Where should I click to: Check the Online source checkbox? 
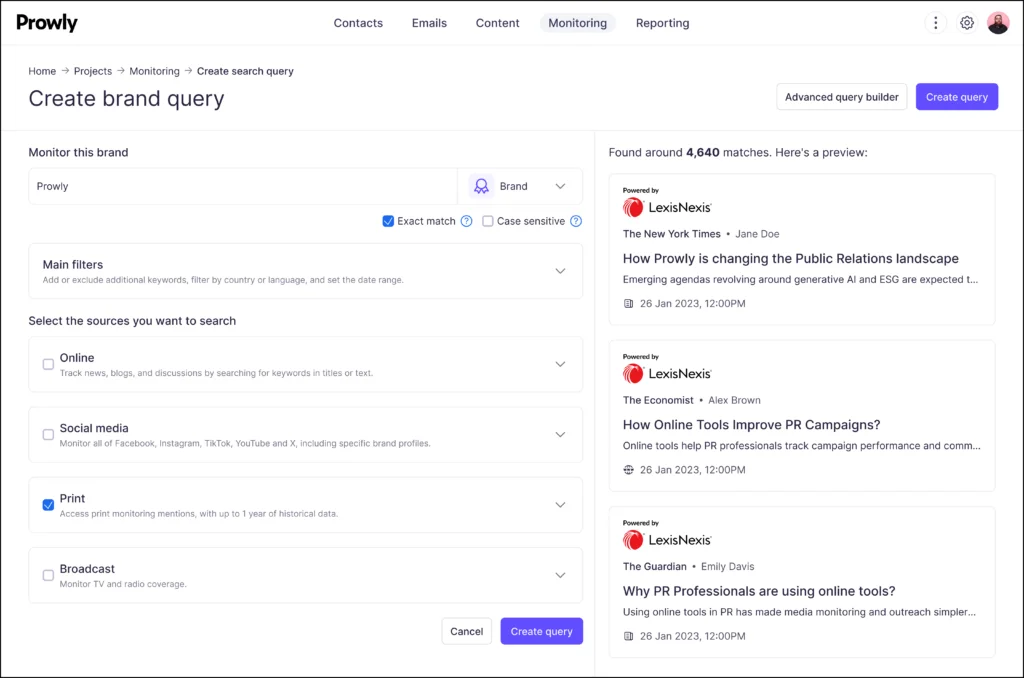tap(48, 364)
